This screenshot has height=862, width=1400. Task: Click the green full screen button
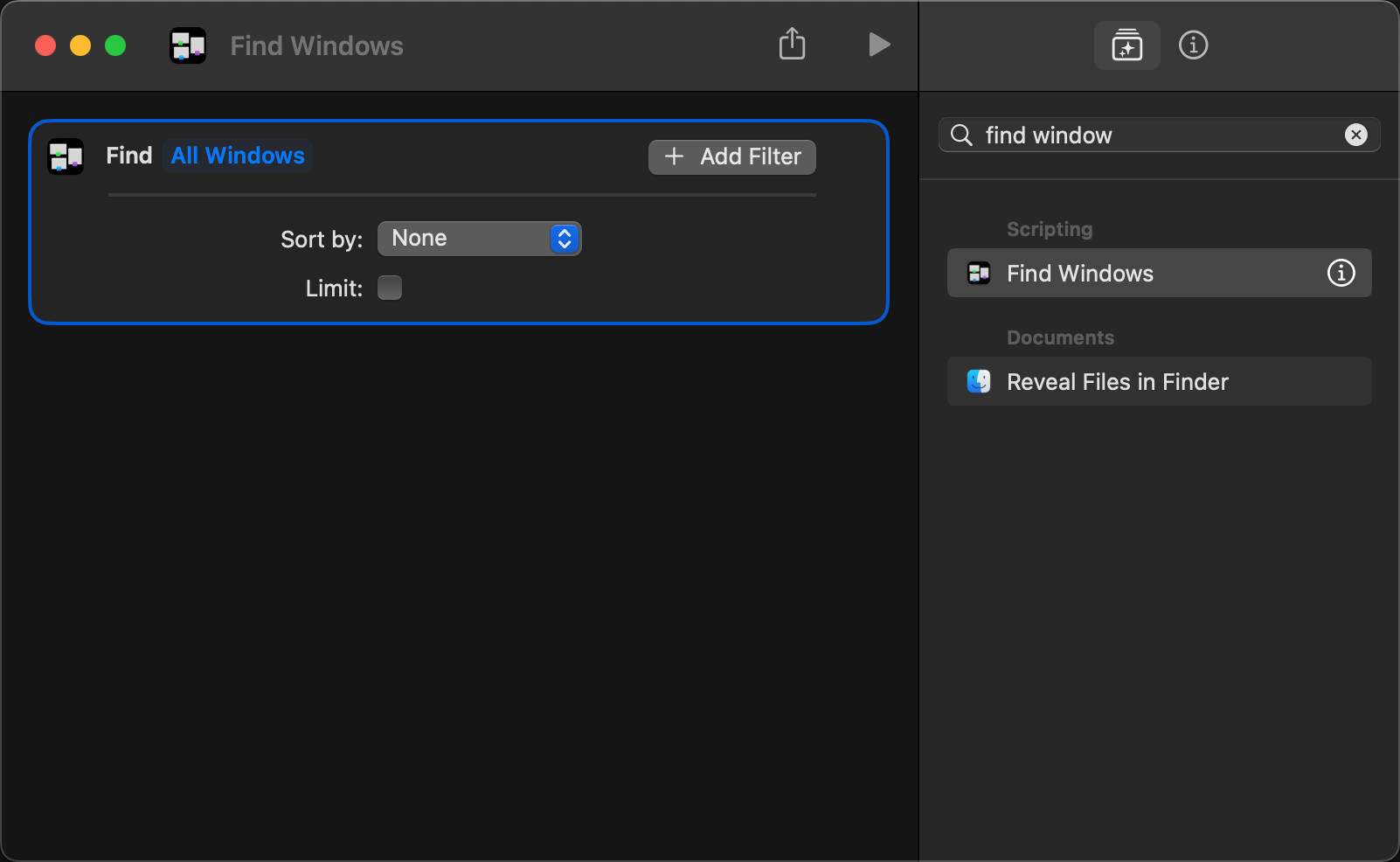[x=115, y=45]
